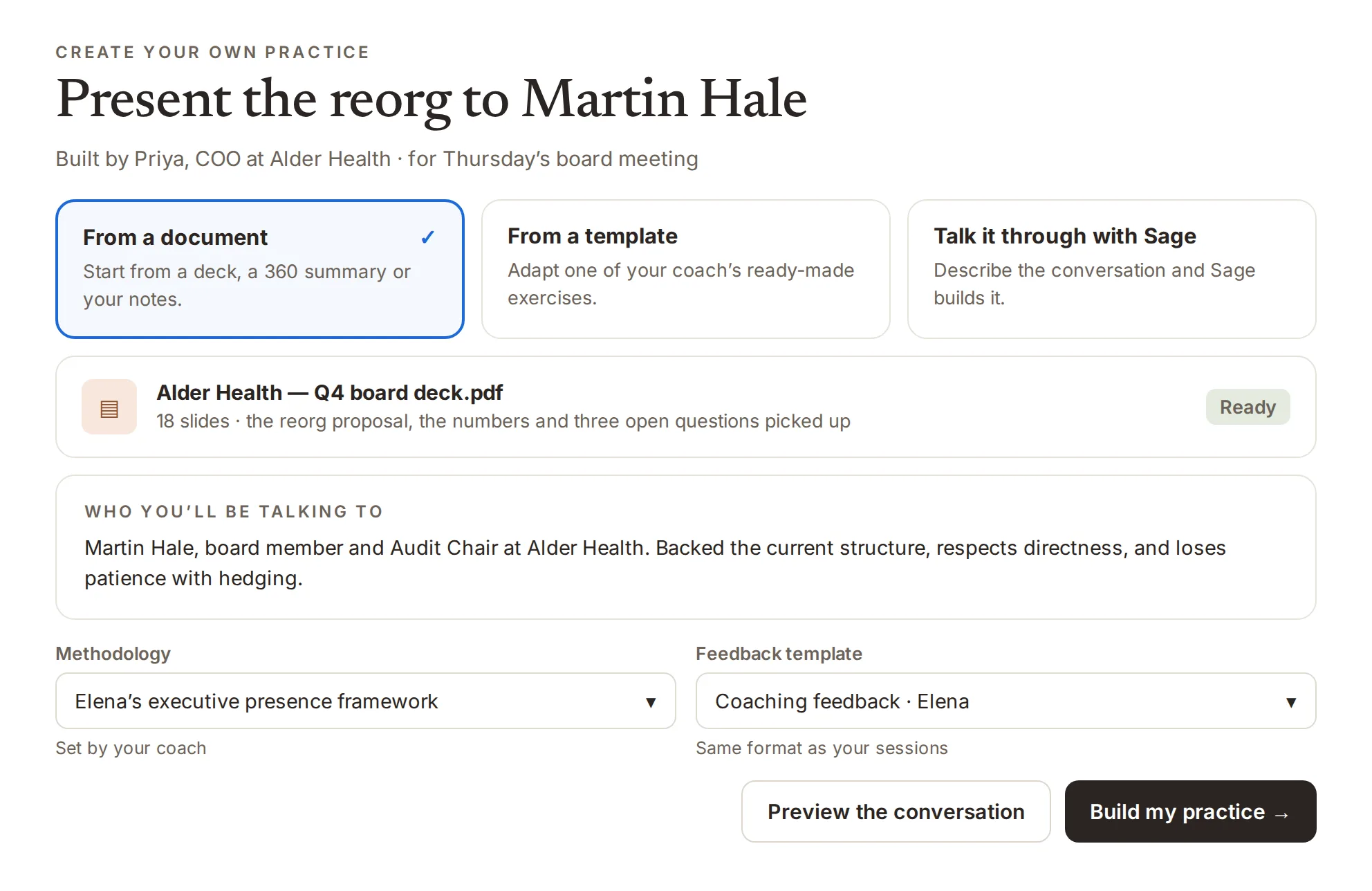Click Preview the conversation button

(896, 811)
